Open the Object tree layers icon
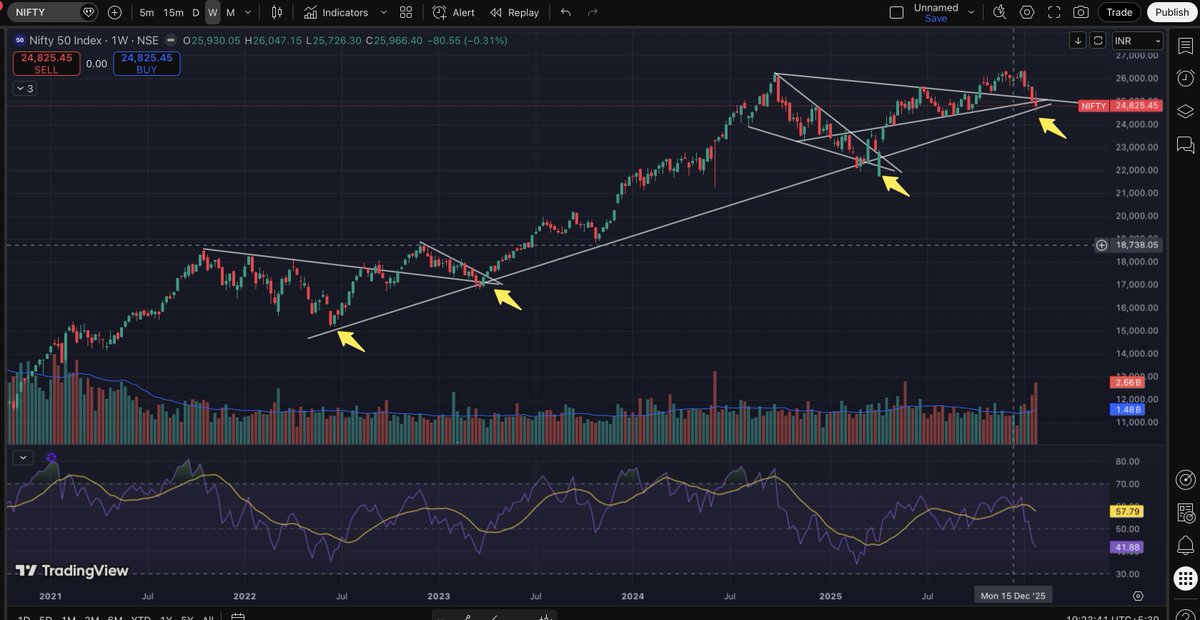1200x620 pixels. (1185, 111)
